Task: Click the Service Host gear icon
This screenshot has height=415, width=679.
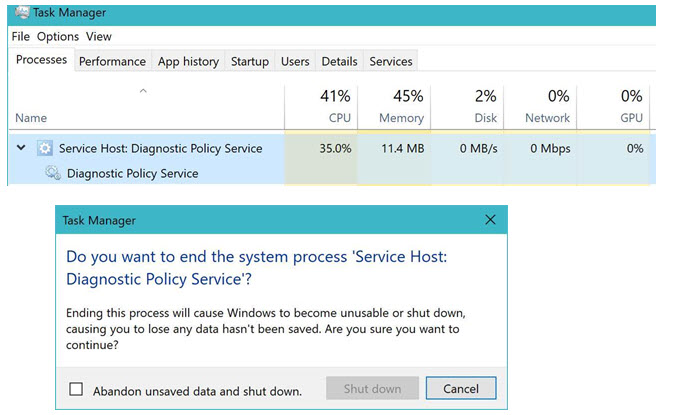Action: click(x=45, y=148)
